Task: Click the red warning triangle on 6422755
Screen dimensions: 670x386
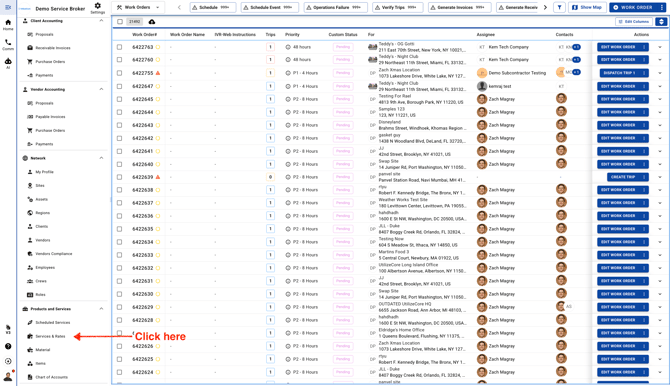Action: pyautogui.click(x=158, y=73)
